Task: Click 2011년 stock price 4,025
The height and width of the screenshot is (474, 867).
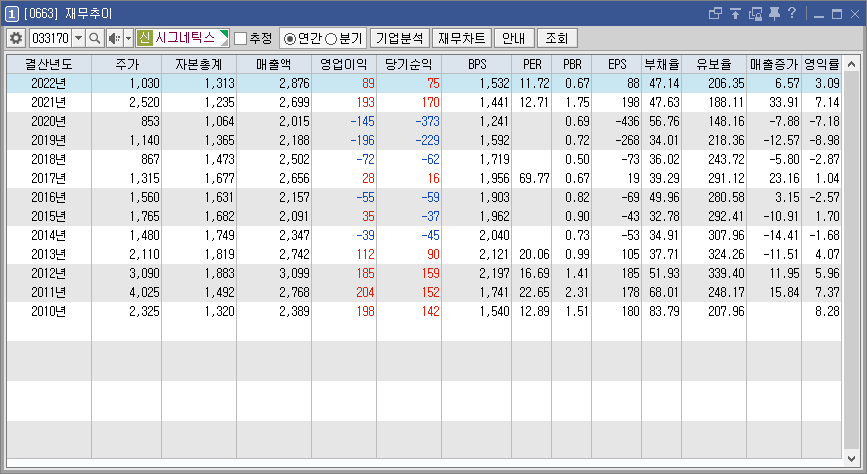Action: (144, 292)
